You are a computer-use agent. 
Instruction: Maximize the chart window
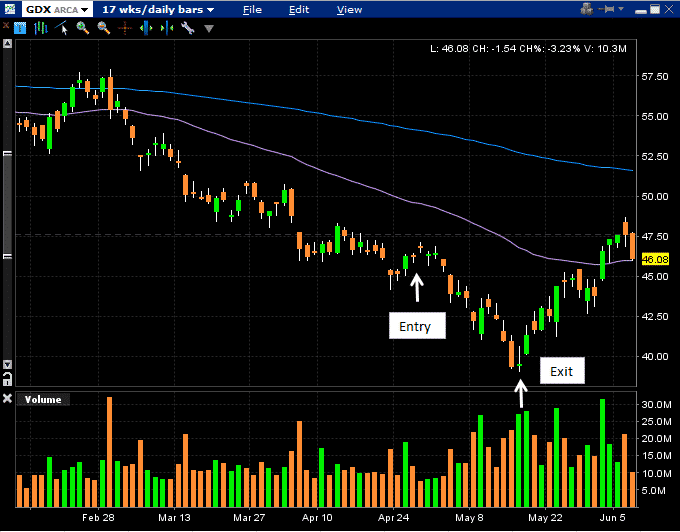[x=655, y=9]
